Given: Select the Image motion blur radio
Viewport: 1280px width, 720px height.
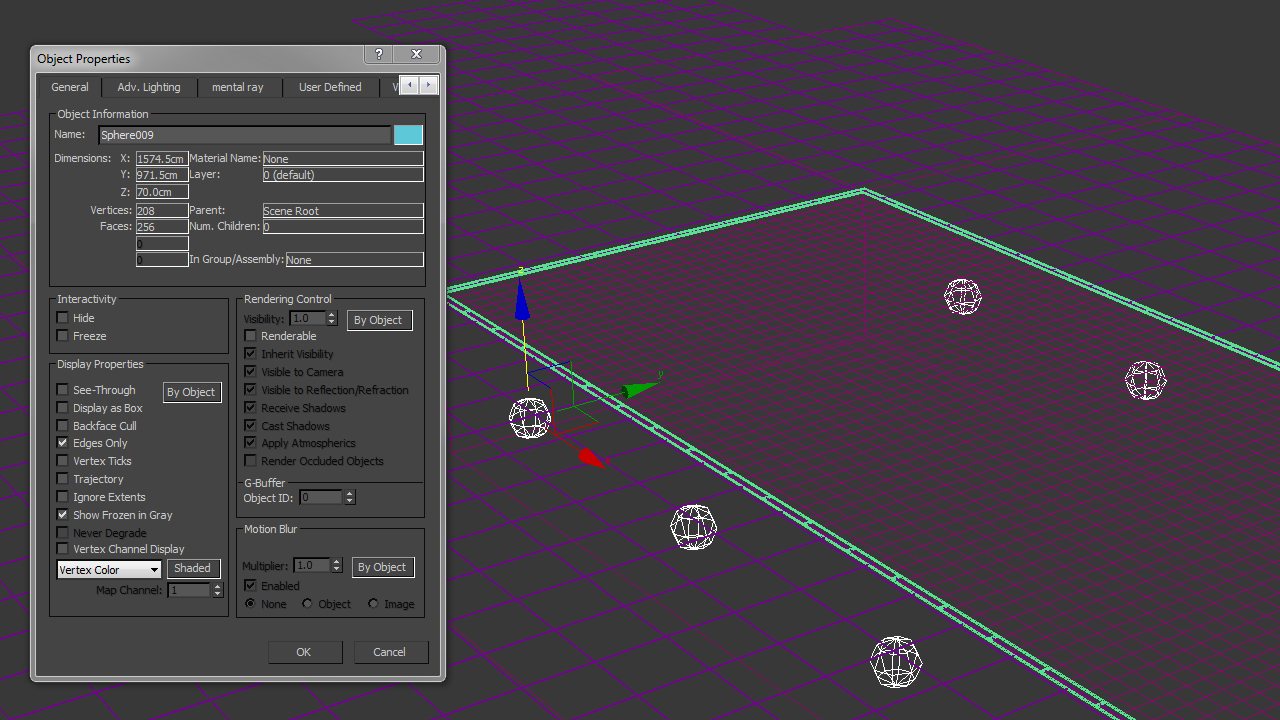Looking at the screenshot, I should point(373,604).
